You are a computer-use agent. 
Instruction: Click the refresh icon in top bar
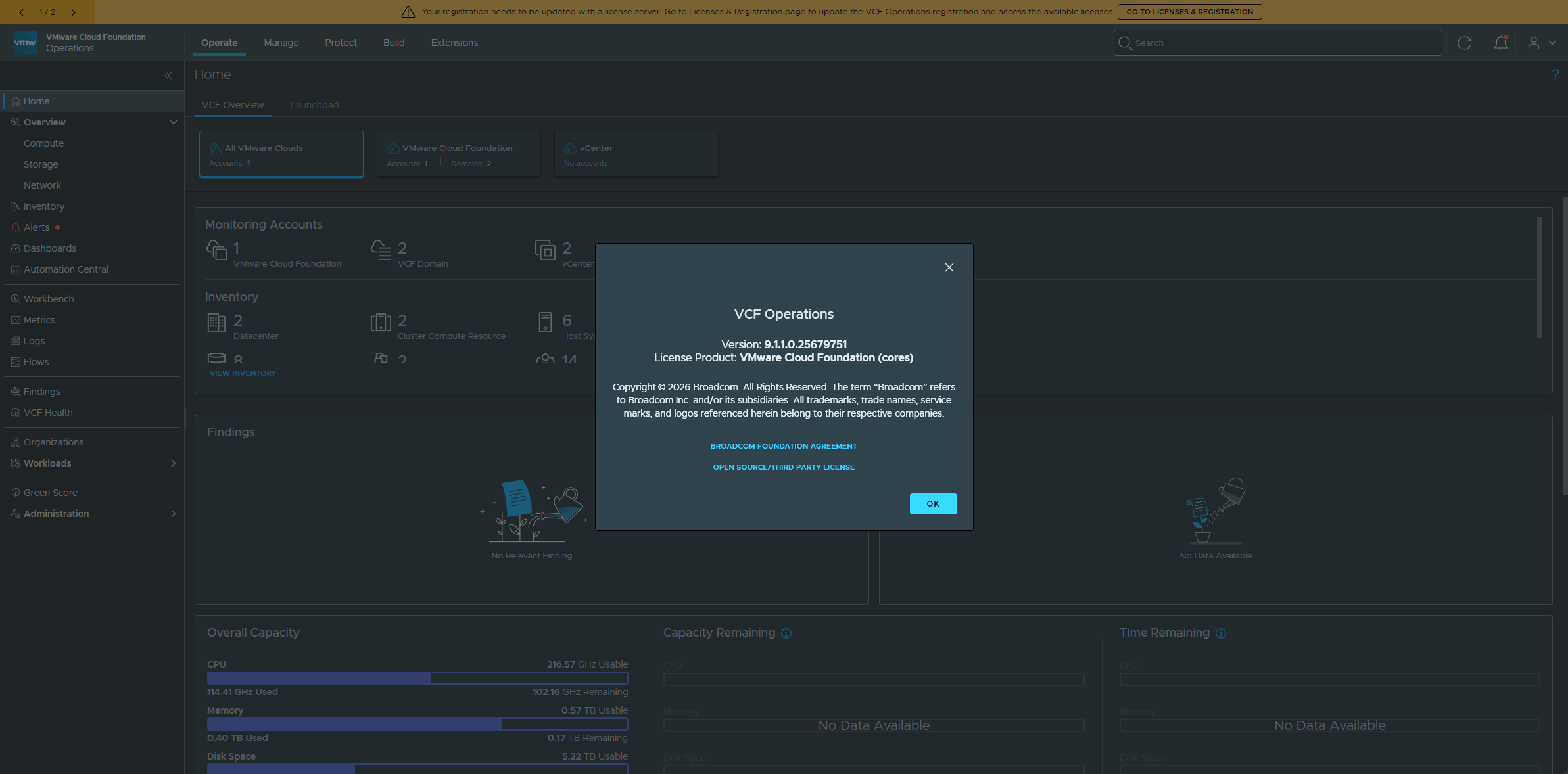pyautogui.click(x=1464, y=43)
